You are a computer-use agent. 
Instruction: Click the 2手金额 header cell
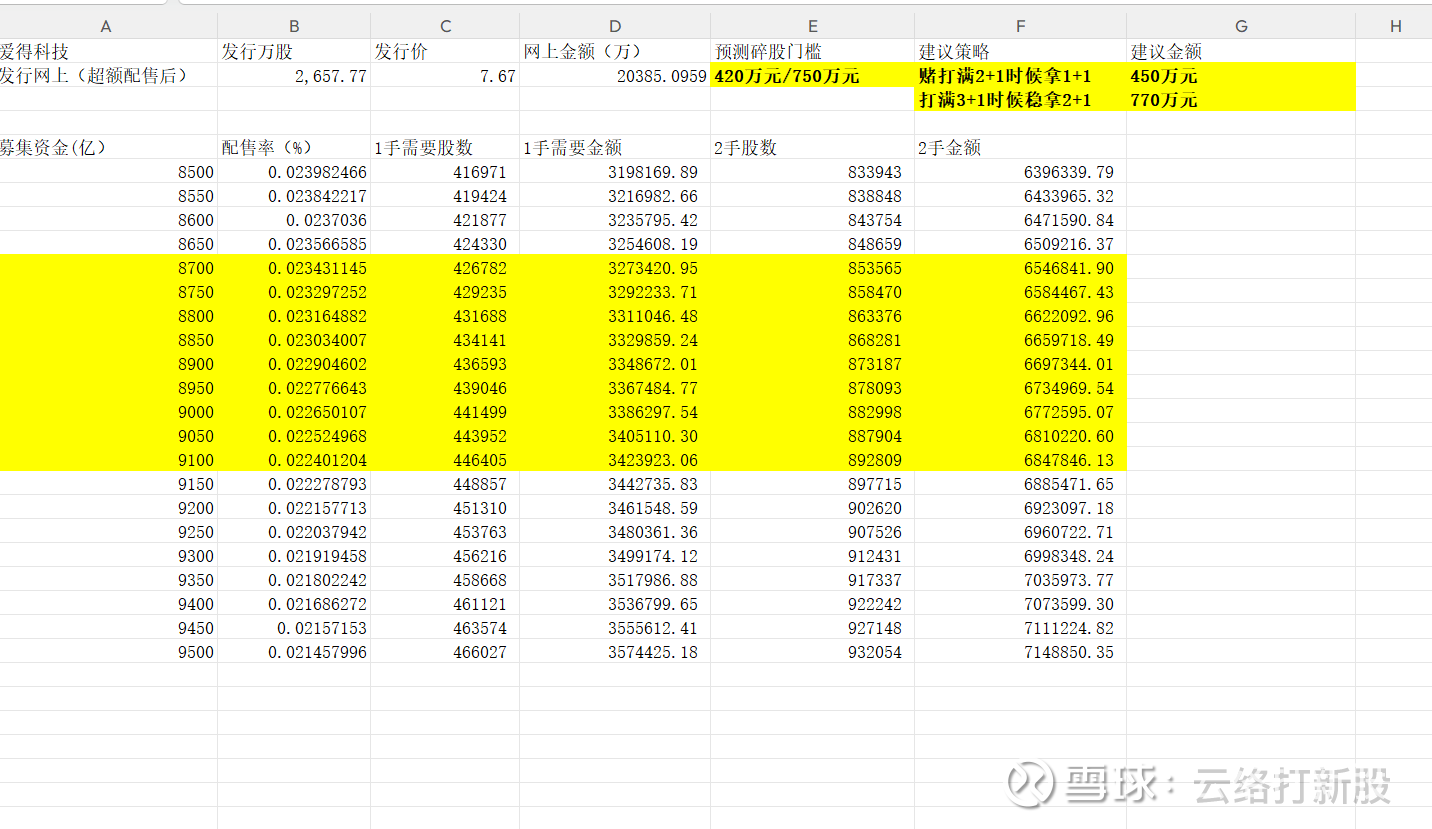pyautogui.click(x=1020, y=148)
